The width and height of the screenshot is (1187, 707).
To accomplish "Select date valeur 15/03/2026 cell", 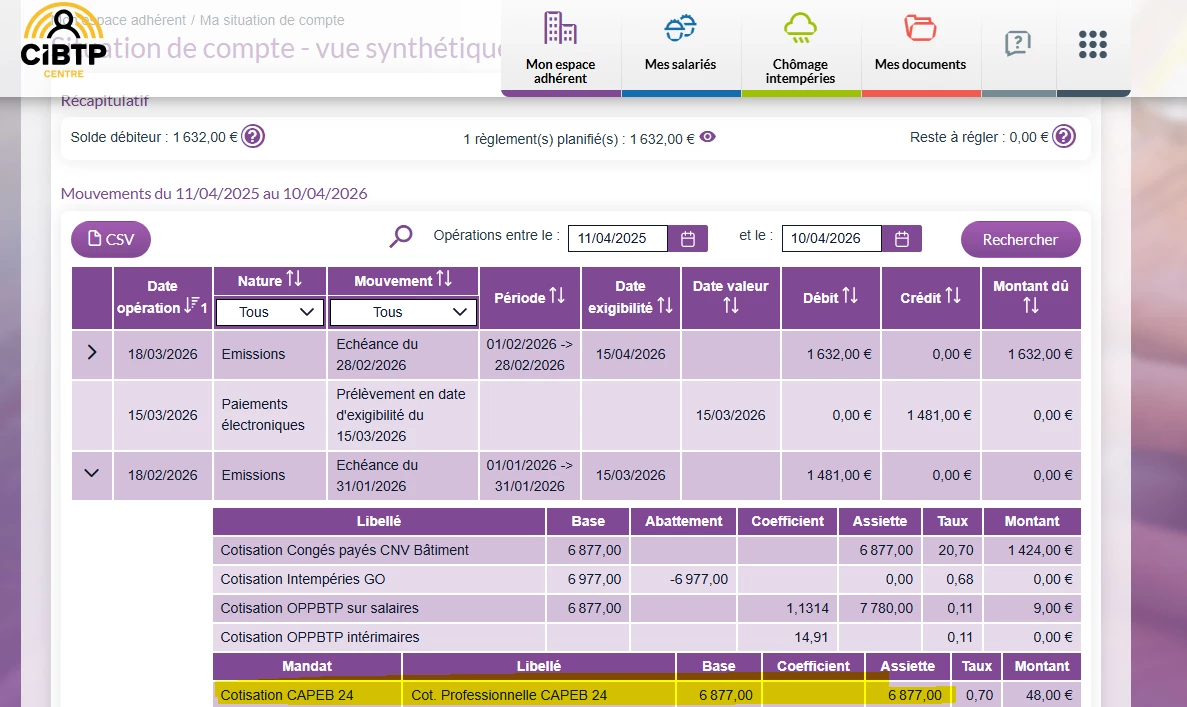I will pyautogui.click(x=731, y=416).
